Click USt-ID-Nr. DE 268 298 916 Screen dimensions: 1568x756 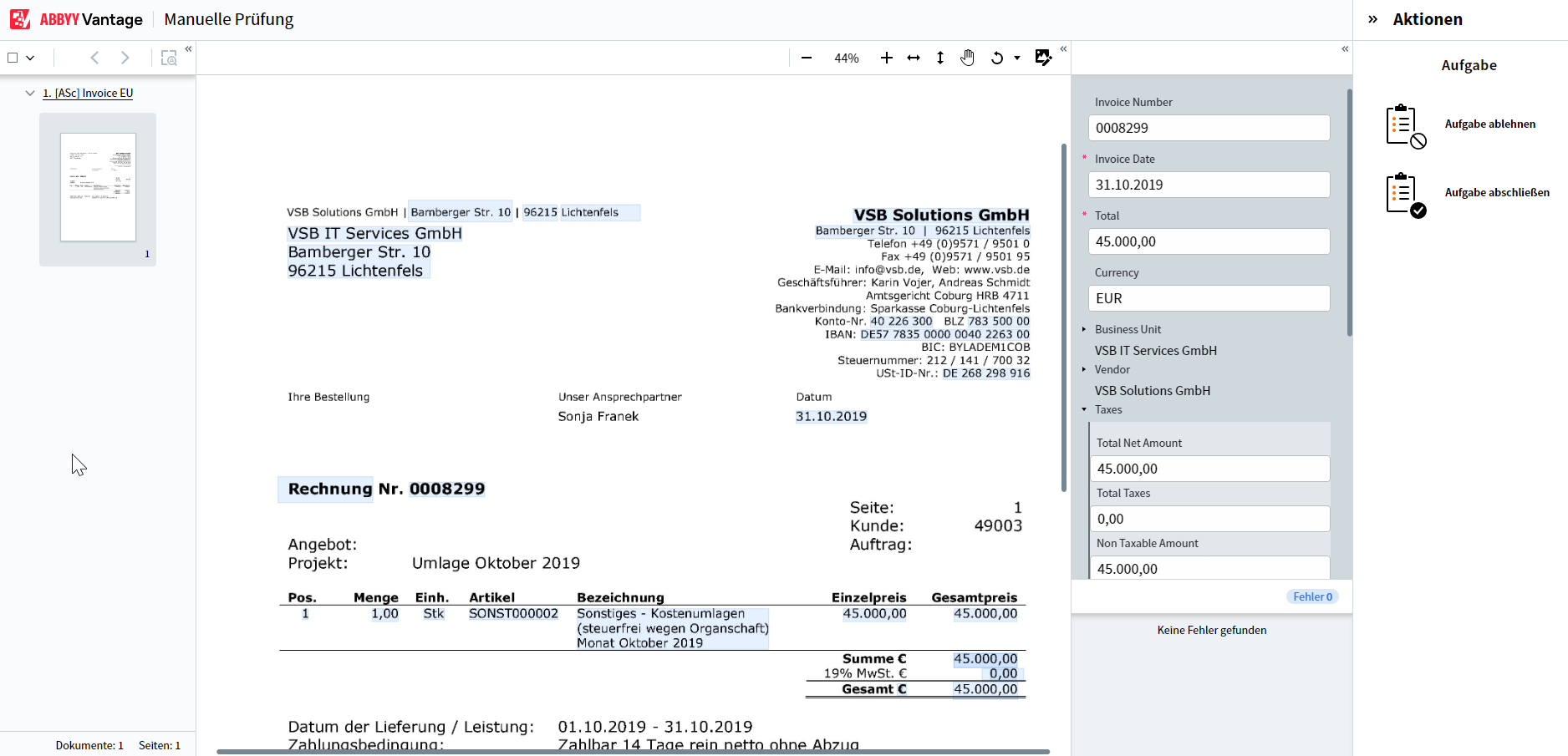point(986,373)
